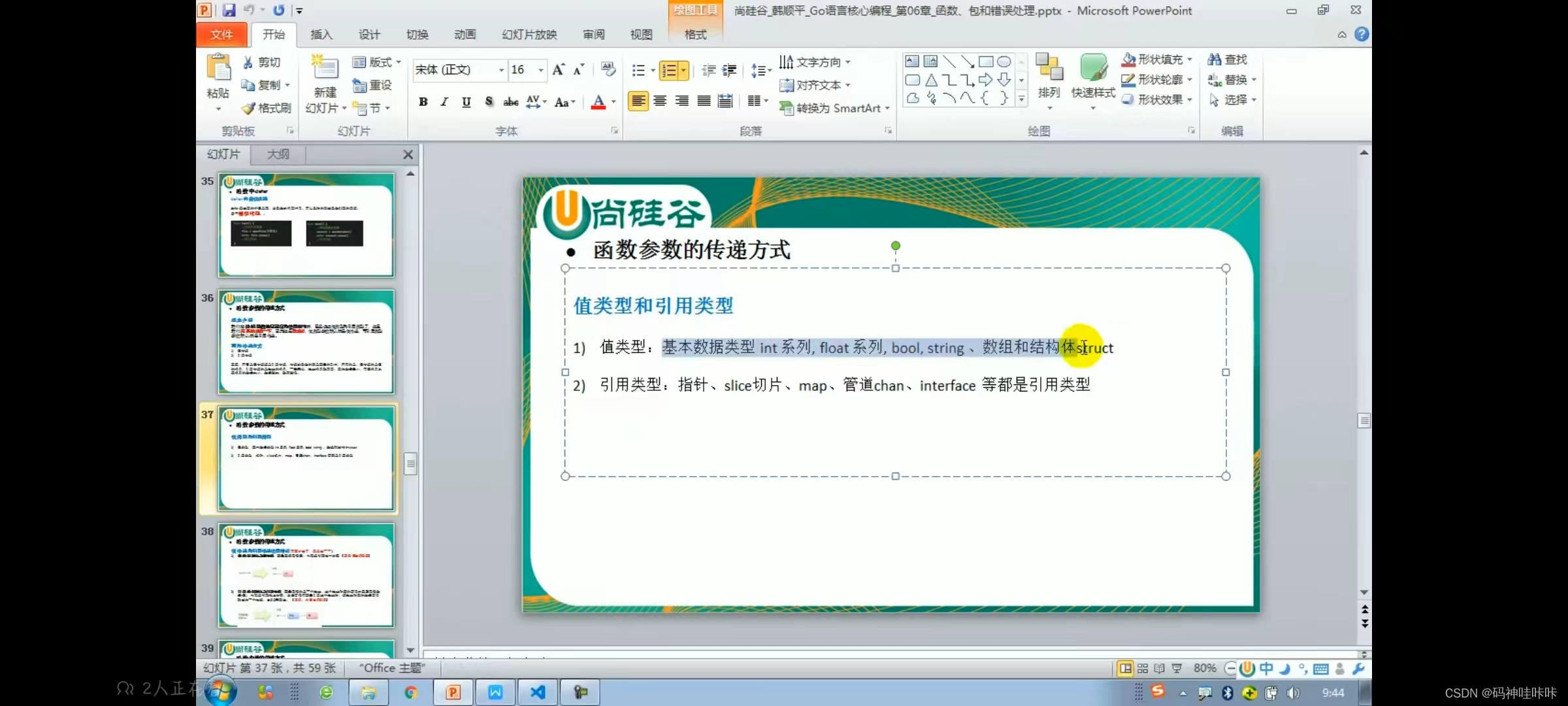Open the File (文件) tab
Image resolution: width=1568 pixels, height=706 pixels.
pos(221,35)
